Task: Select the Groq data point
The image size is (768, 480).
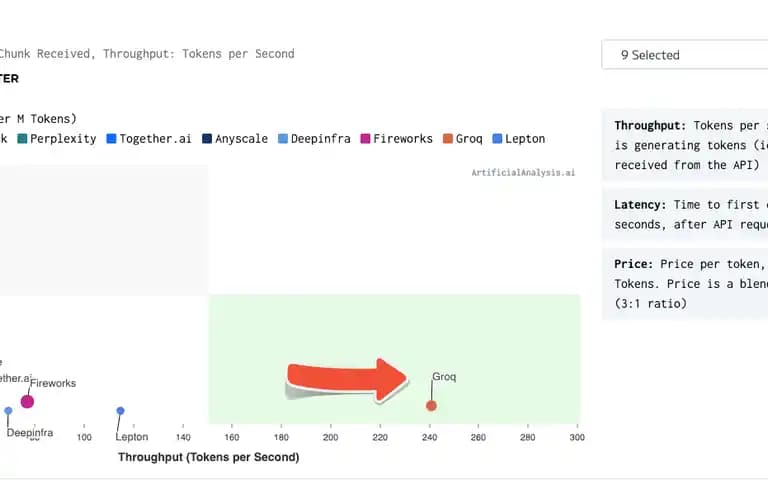Action: pyautogui.click(x=431, y=406)
